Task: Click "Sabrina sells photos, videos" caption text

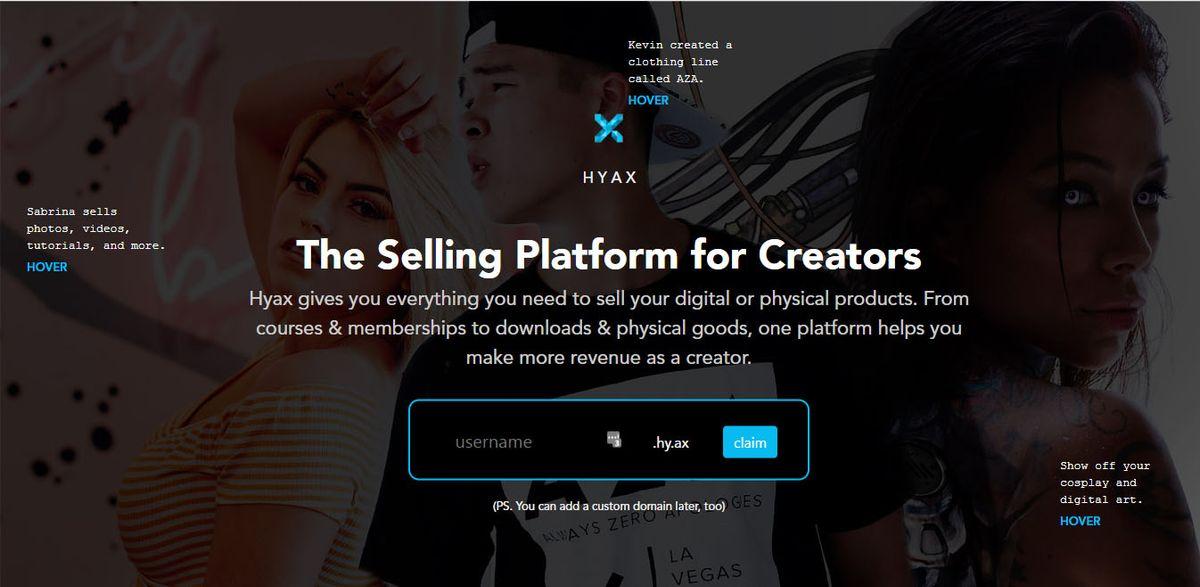Action: point(96,228)
